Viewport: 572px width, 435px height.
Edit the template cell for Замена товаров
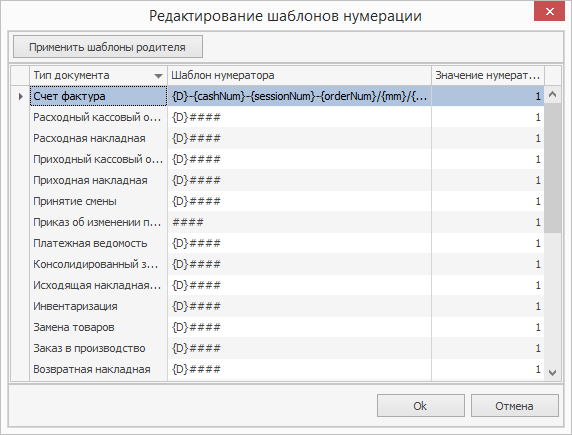299,327
